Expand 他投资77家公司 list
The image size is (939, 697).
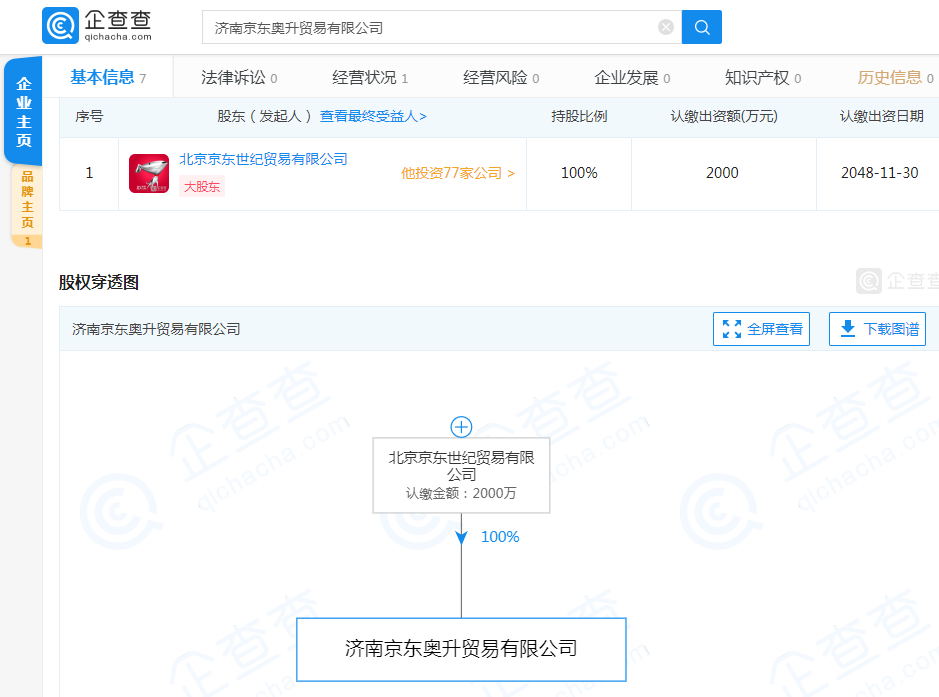coord(457,173)
